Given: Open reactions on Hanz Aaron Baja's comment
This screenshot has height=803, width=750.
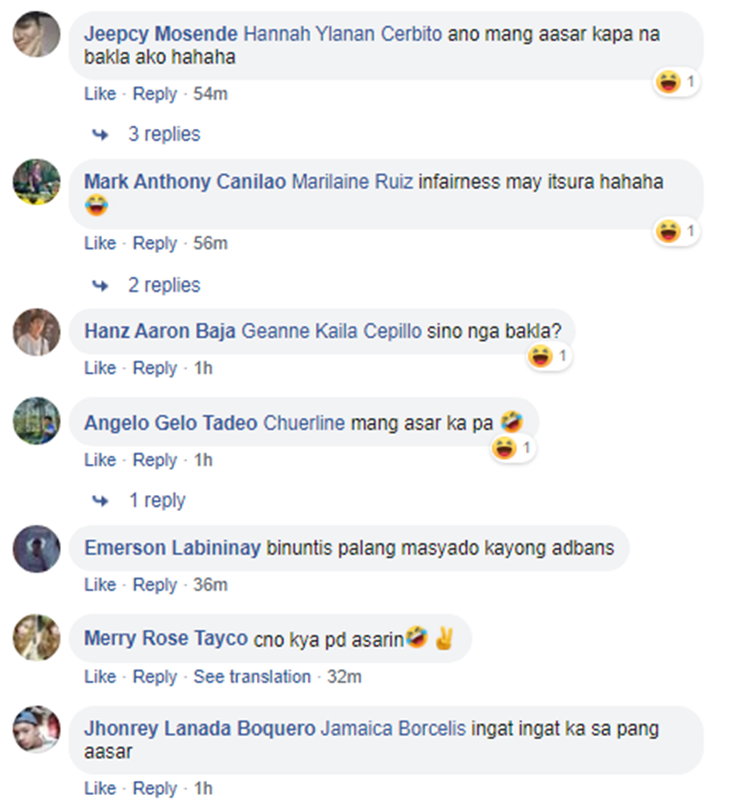Looking at the screenshot, I should (549, 356).
